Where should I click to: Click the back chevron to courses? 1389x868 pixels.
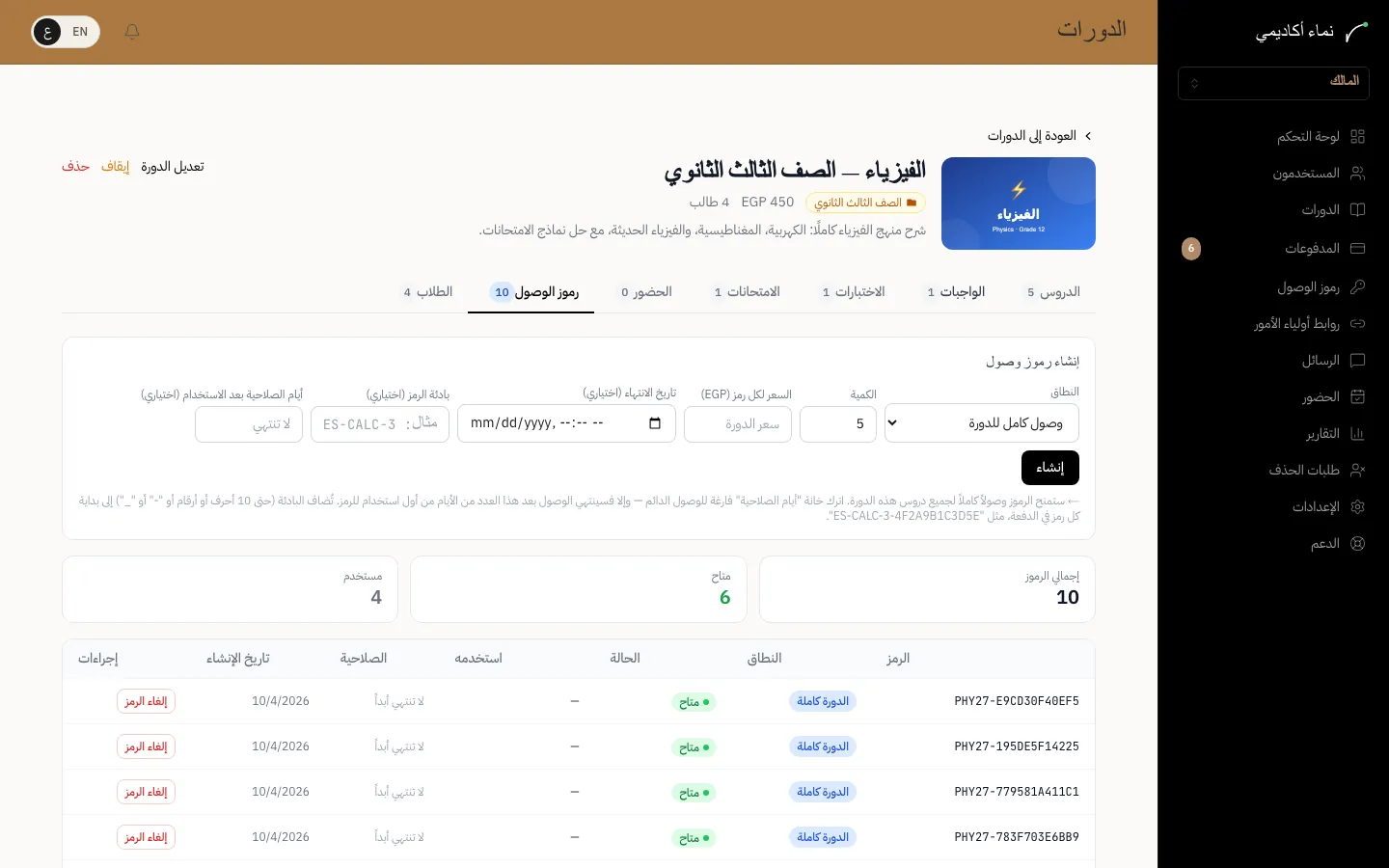(x=1088, y=136)
